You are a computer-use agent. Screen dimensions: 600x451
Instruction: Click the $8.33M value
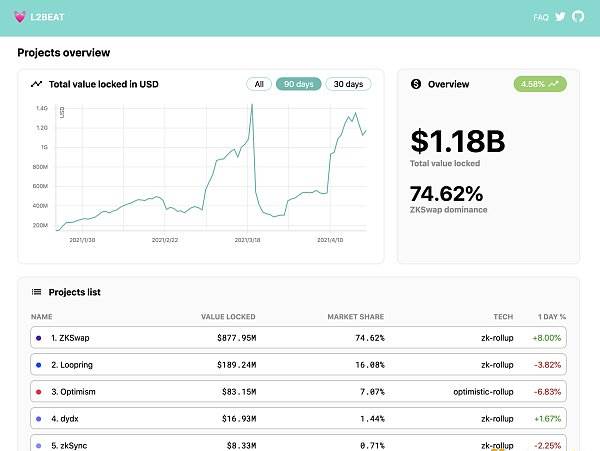point(241,446)
